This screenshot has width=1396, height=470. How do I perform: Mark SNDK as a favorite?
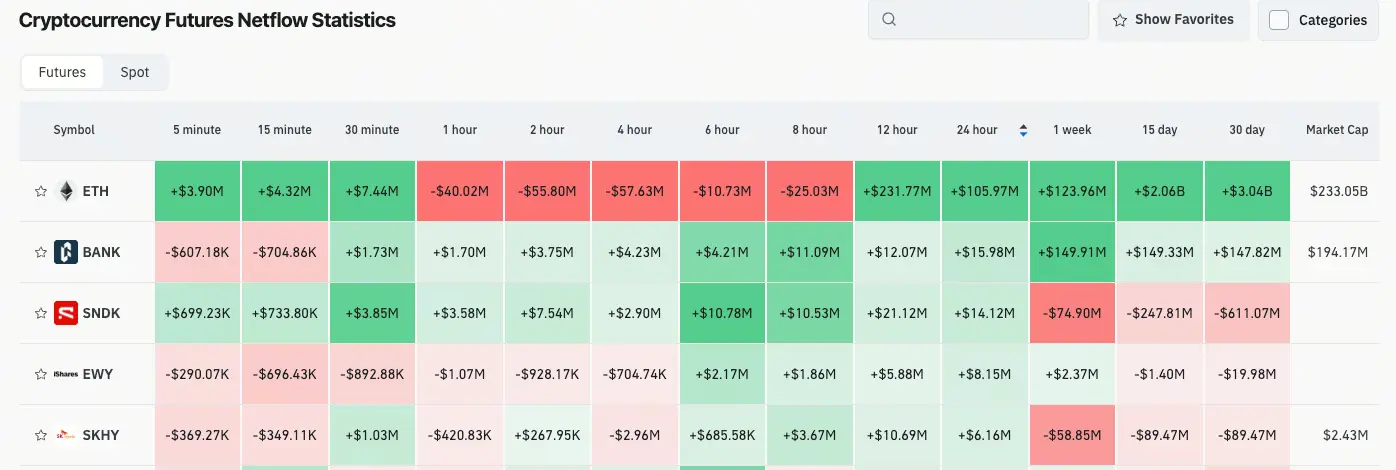click(x=41, y=313)
